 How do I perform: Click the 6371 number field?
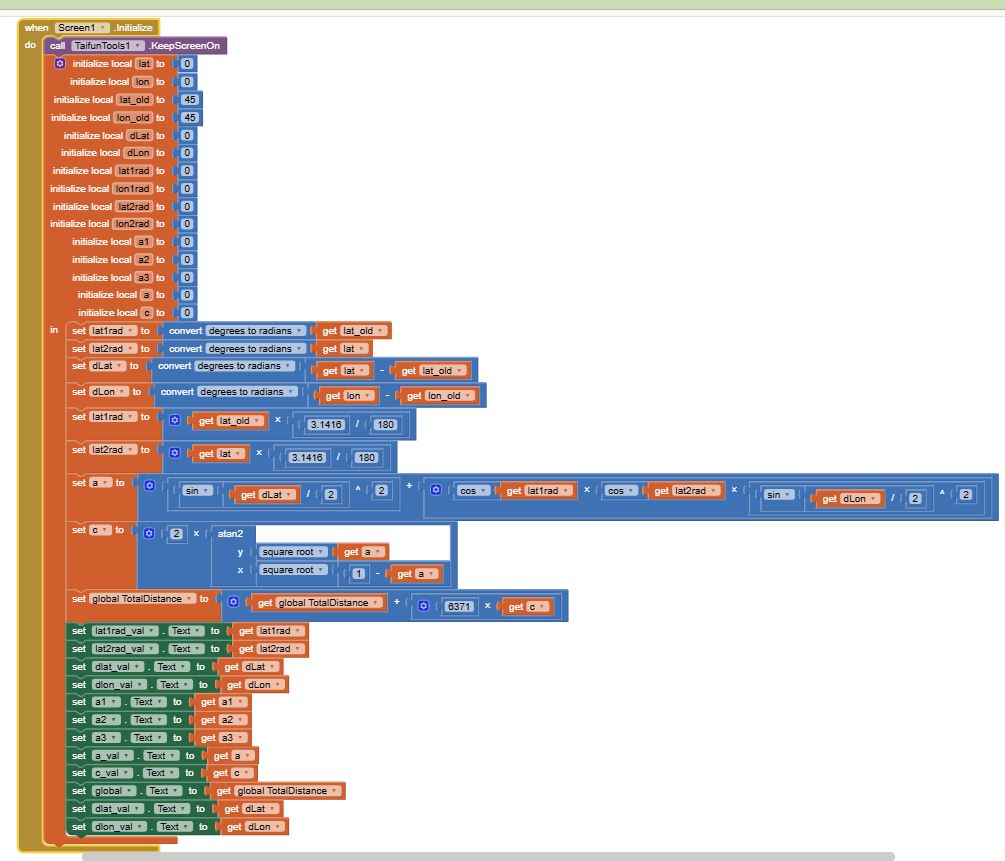[x=460, y=607]
